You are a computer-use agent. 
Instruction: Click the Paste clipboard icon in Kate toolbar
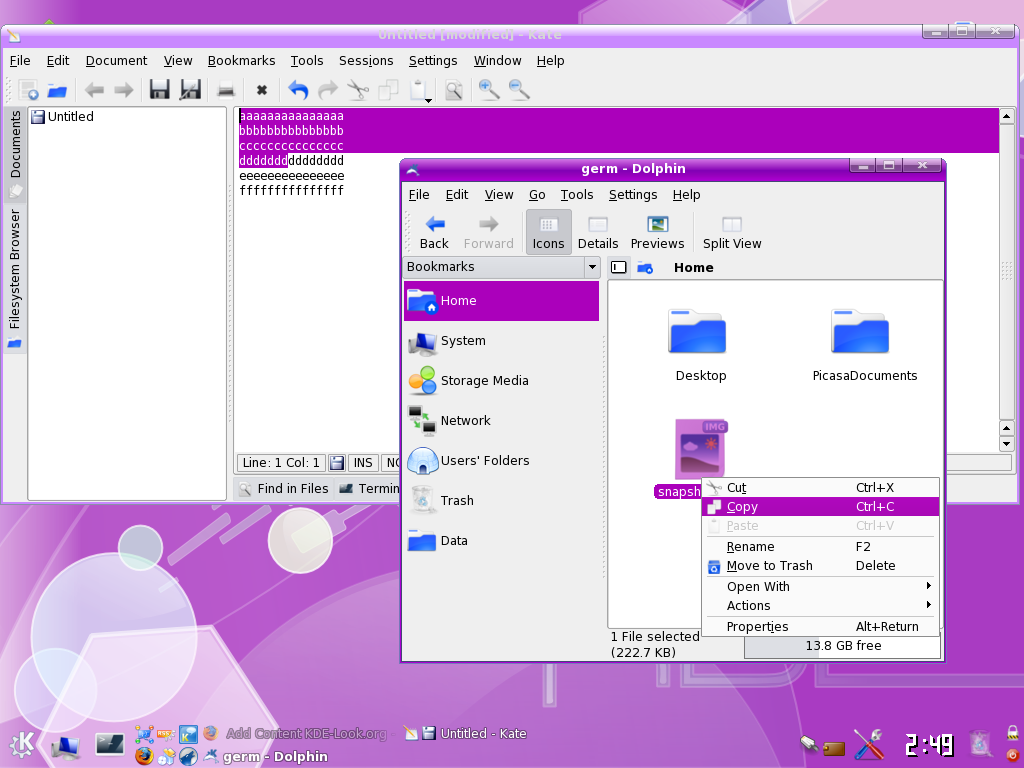coord(419,89)
